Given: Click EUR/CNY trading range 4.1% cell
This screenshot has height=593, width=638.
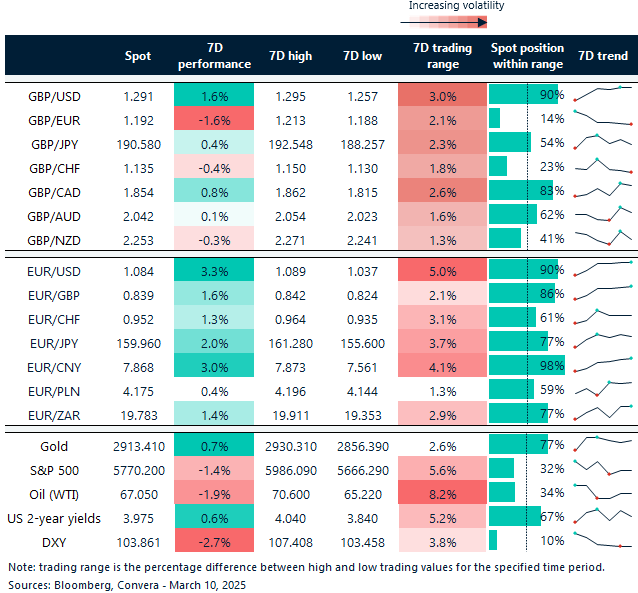Looking at the screenshot, I should (x=442, y=365).
